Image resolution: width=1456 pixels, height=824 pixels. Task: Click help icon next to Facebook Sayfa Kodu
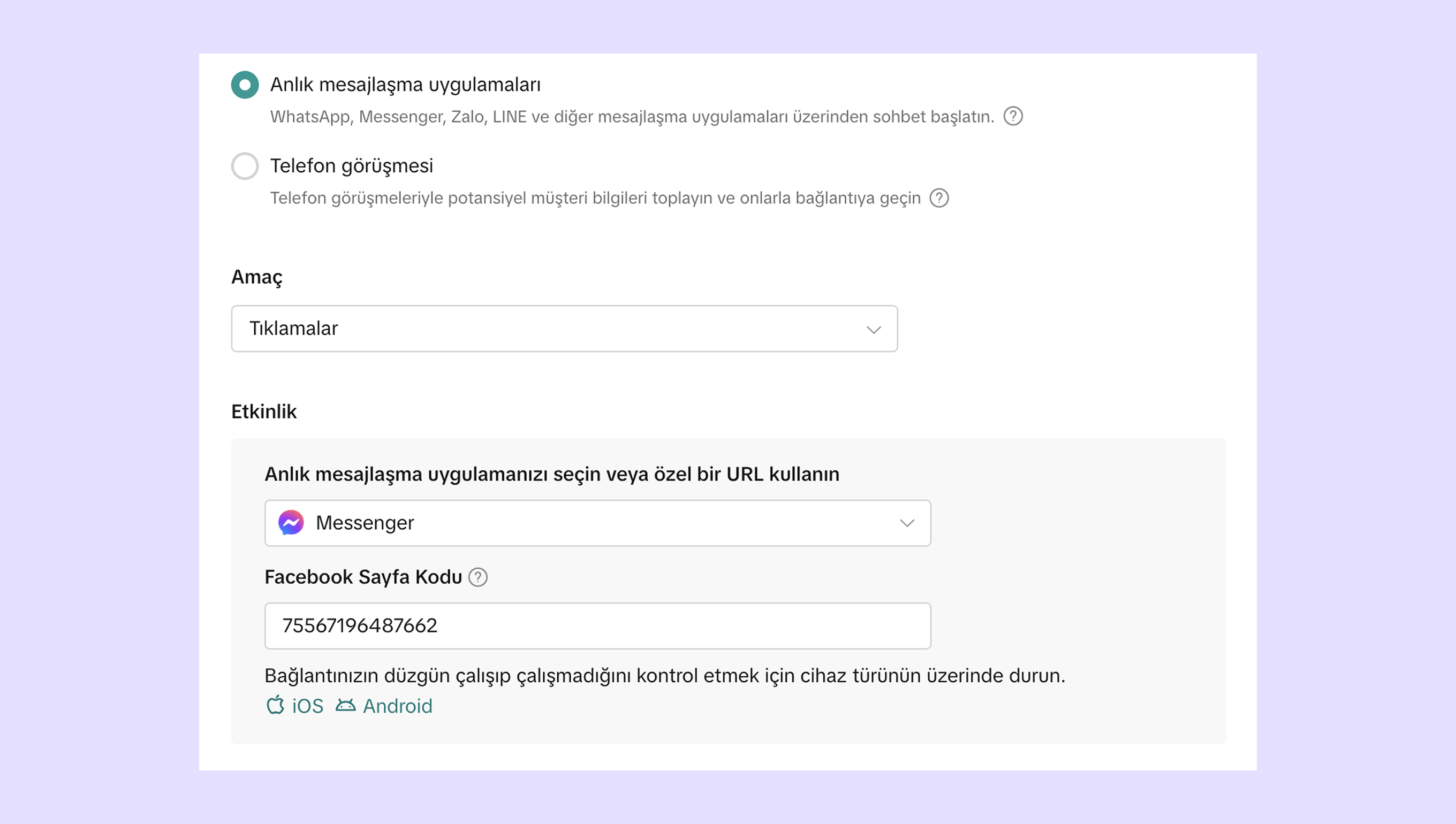click(x=478, y=577)
